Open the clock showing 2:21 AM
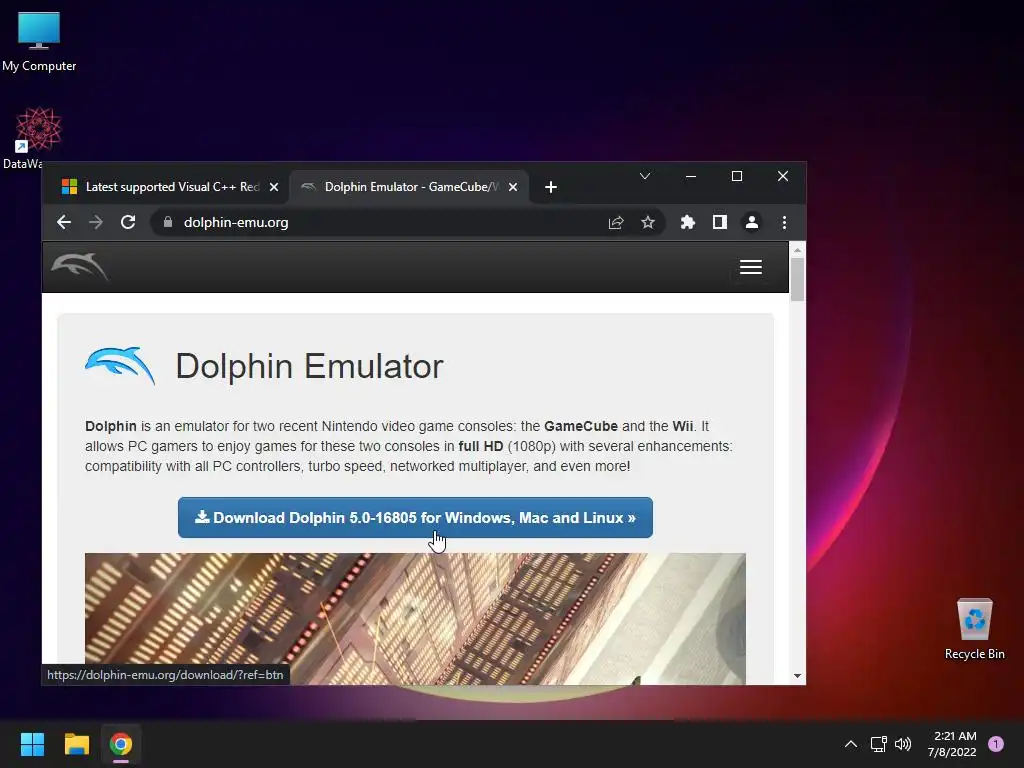 click(x=952, y=744)
